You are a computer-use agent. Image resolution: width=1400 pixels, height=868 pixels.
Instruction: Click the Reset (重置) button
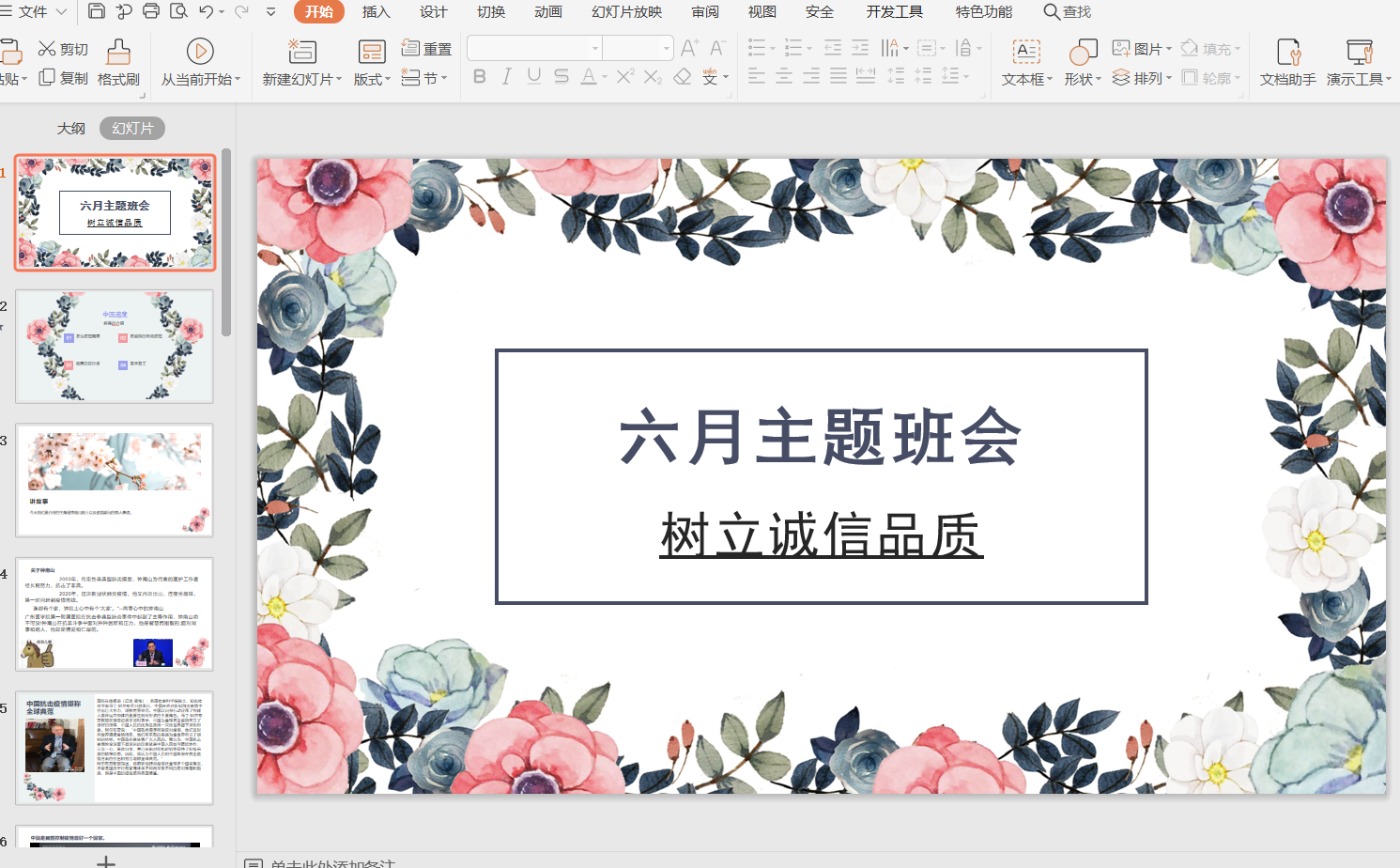point(427,49)
